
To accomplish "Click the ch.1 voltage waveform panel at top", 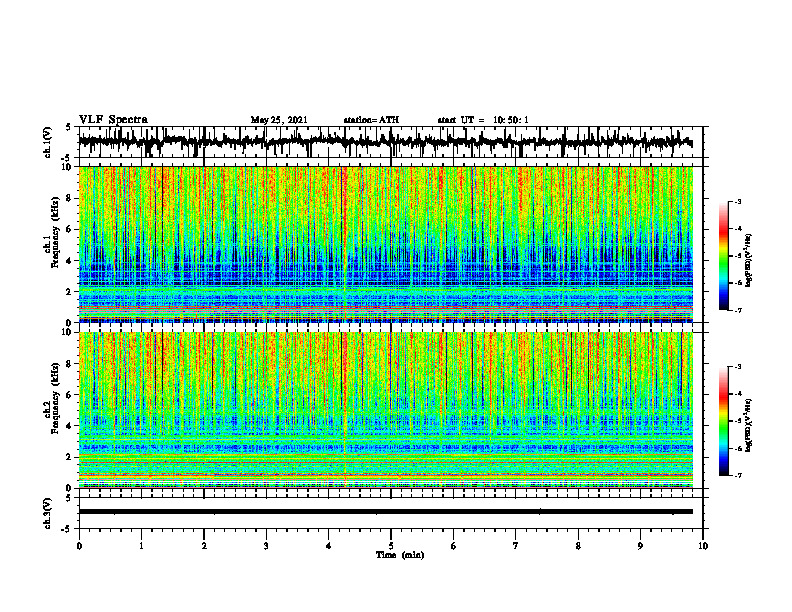I will tap(390, 142).
